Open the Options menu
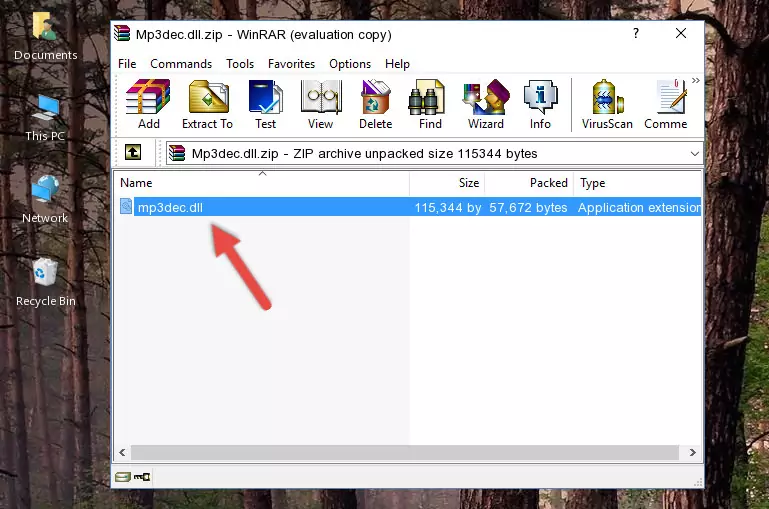This screenshot has width=769, height=509. point(350,64)
